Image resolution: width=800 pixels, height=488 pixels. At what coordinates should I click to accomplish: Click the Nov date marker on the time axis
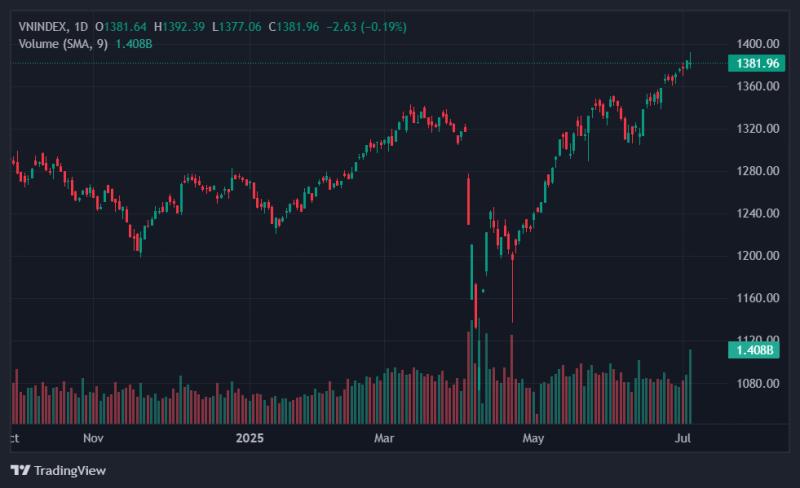[93, 438]
